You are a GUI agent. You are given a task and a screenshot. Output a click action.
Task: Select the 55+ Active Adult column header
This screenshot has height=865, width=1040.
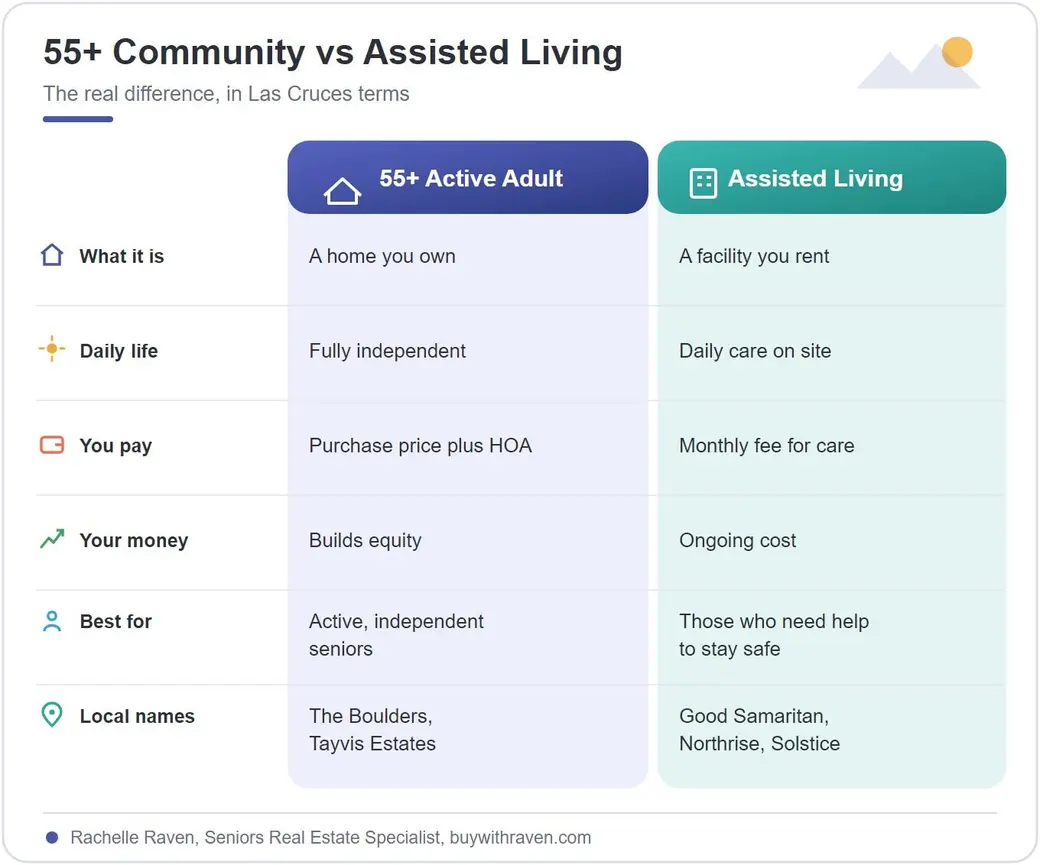coord(468,177)
